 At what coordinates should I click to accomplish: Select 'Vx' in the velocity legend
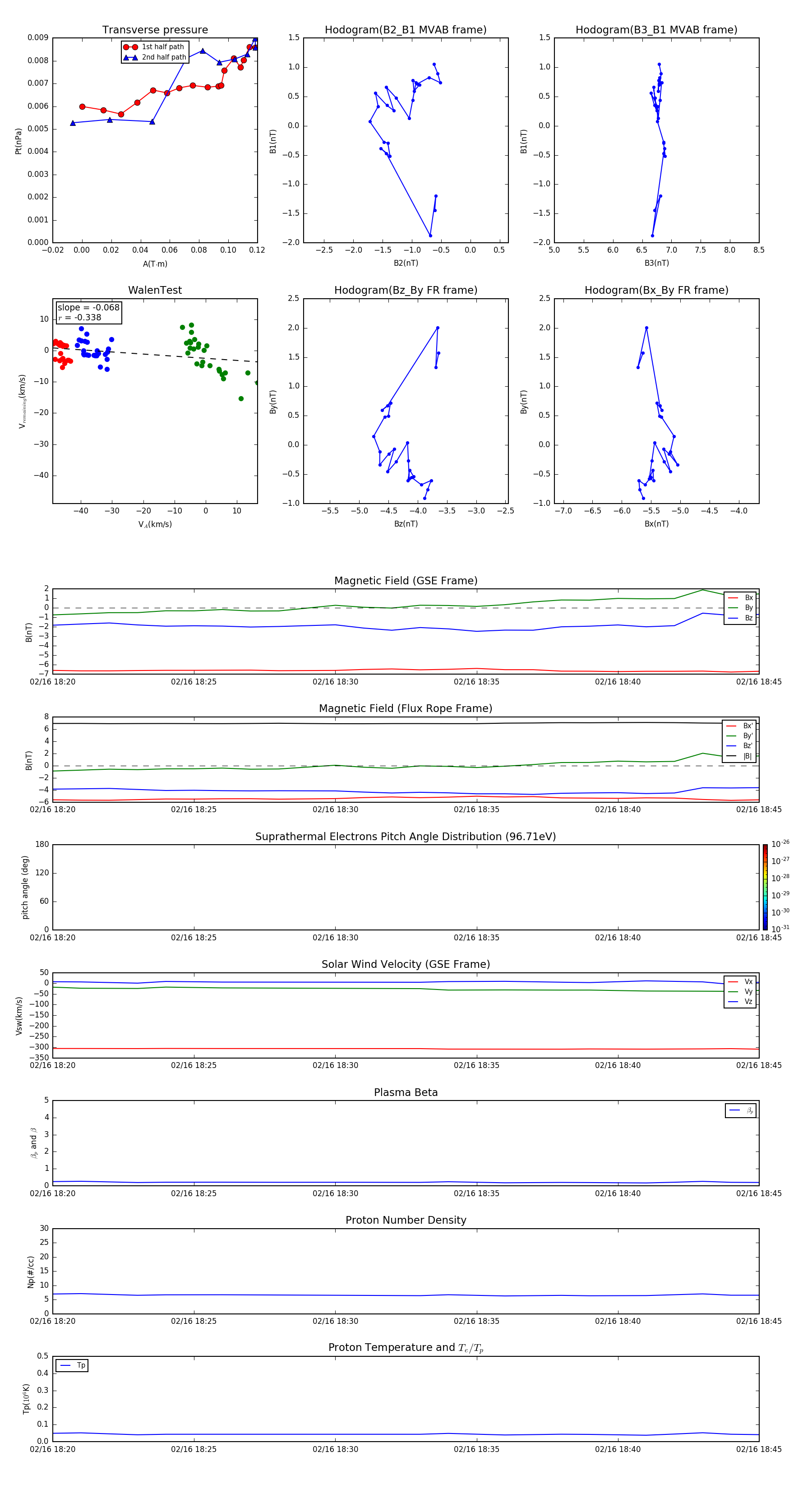(x=741, y=981)
